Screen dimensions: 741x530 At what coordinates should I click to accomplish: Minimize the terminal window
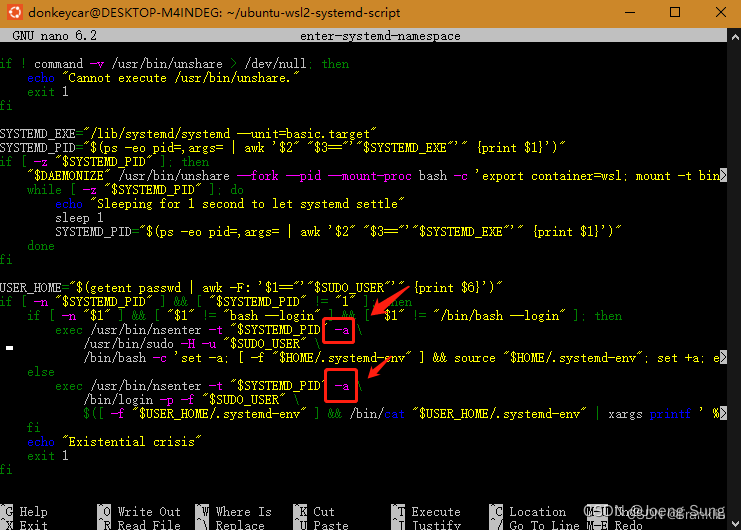[629, 12]
